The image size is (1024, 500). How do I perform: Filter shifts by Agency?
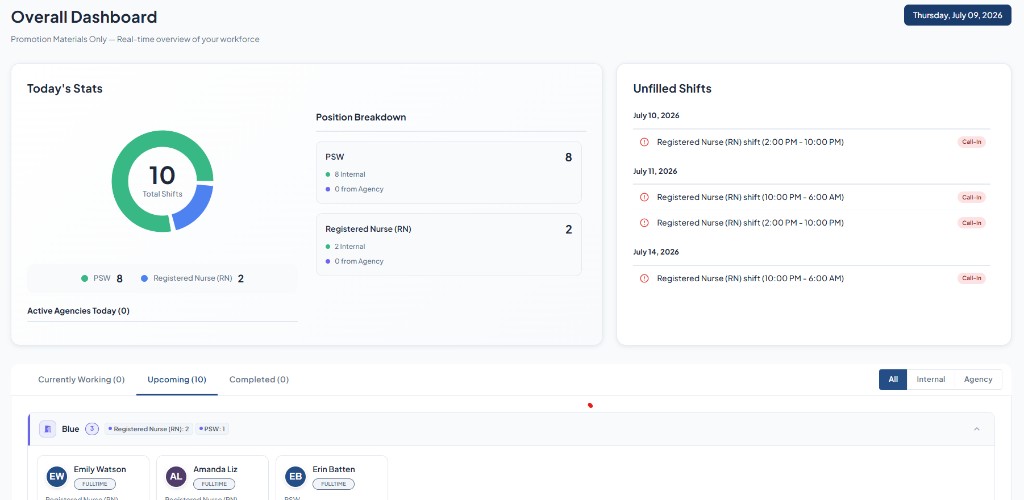click(x=978, y=379)
